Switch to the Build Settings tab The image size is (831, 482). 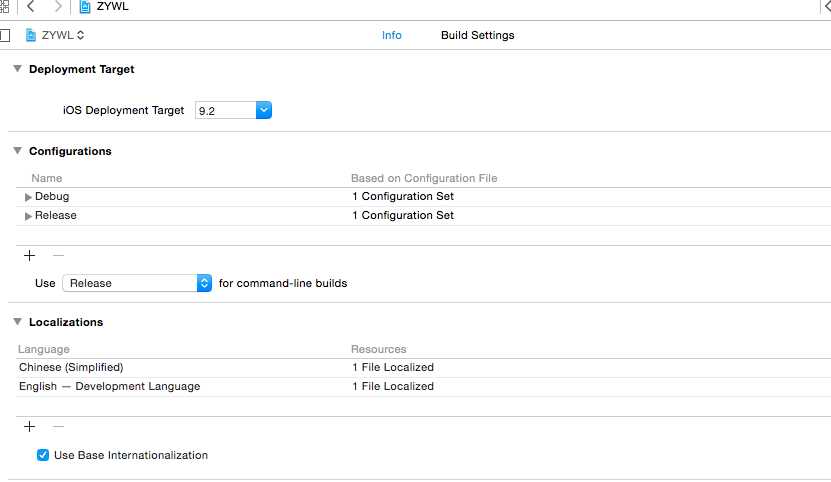tap(477, 35)
